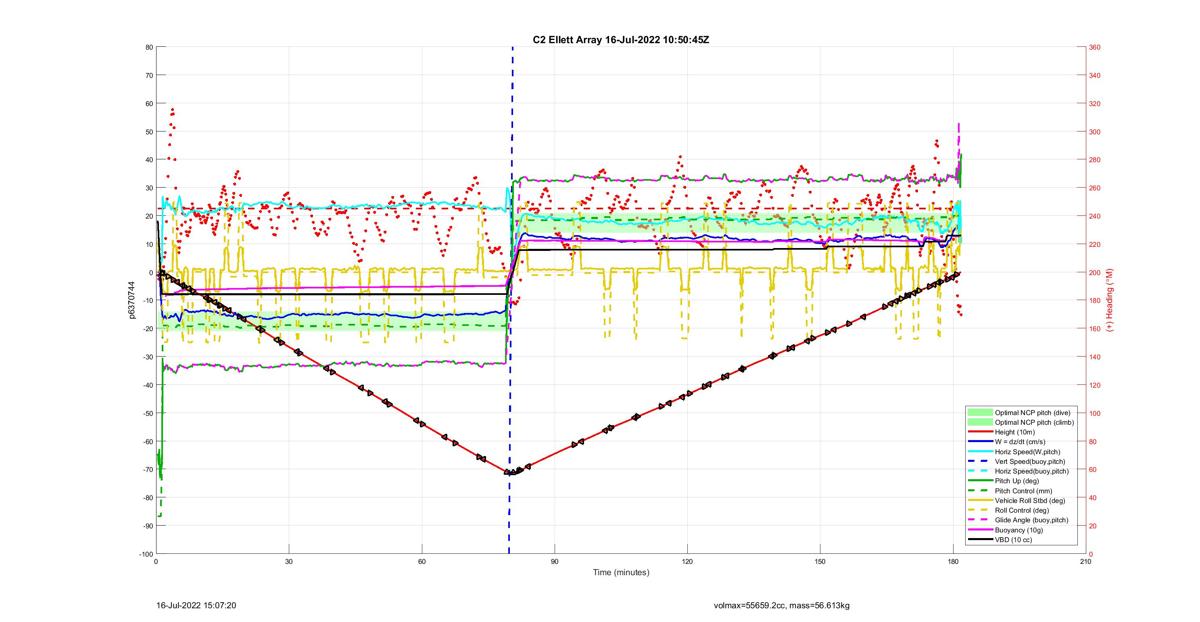Click the left y-axis tick label '-100'
Viewport: 1200px width, 622px height.
pos(145,554)
